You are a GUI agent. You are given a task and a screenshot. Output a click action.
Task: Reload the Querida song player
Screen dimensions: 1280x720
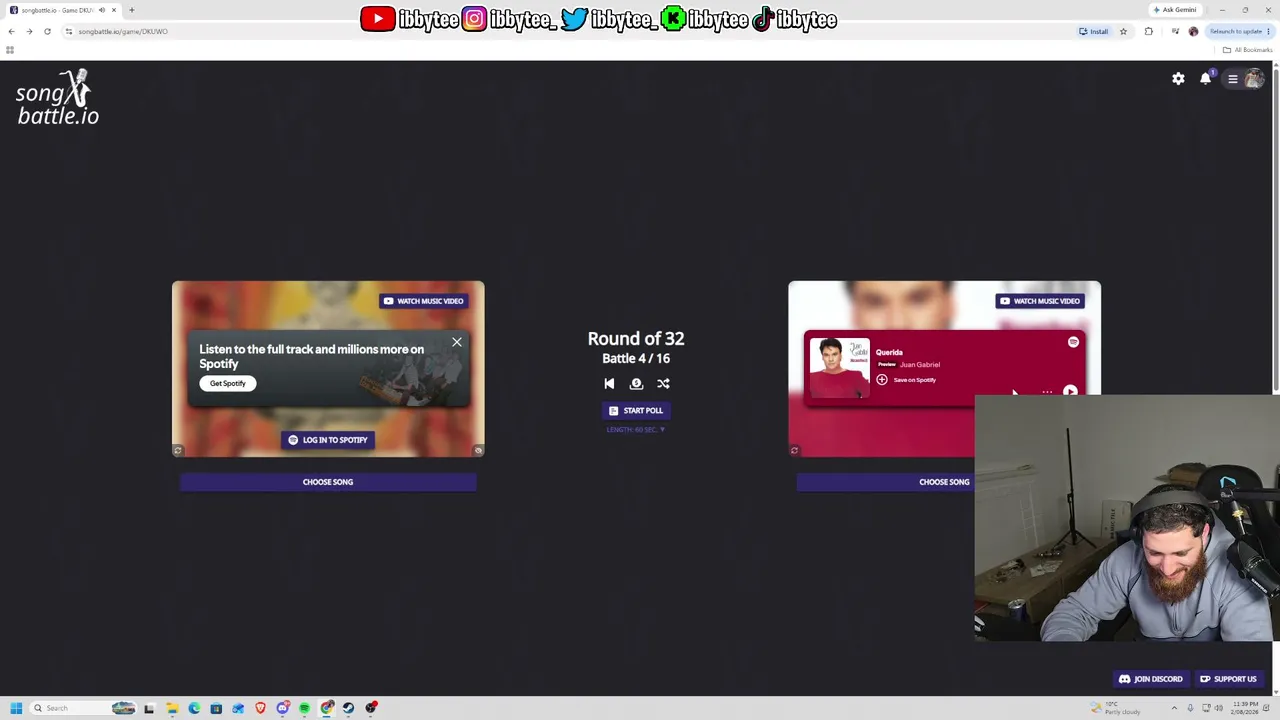[x=794, y=451]
